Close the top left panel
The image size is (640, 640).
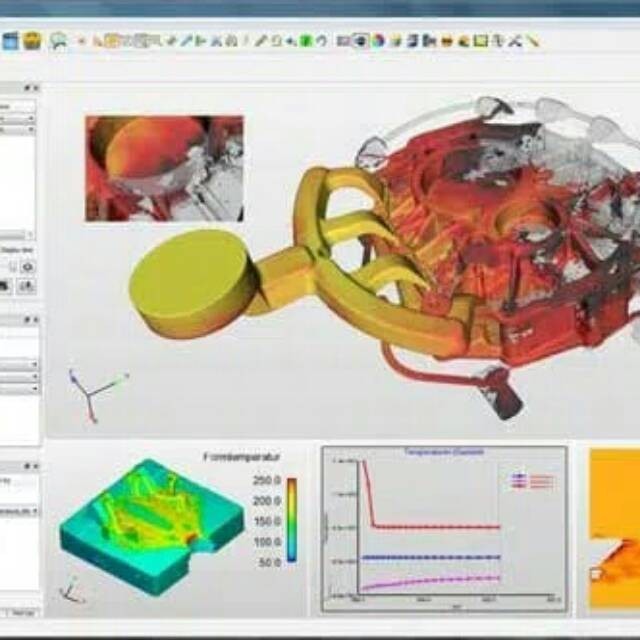point(36,88)
